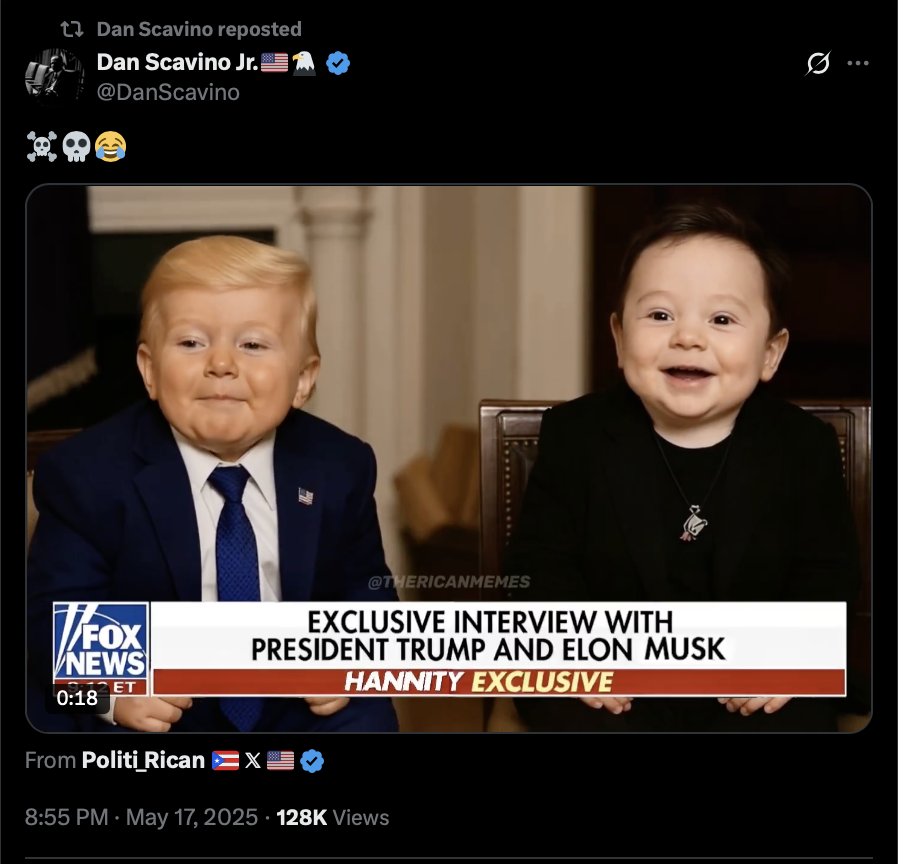
Task: Click the skull and crossbones emoji
Action: tap(42, 147)
